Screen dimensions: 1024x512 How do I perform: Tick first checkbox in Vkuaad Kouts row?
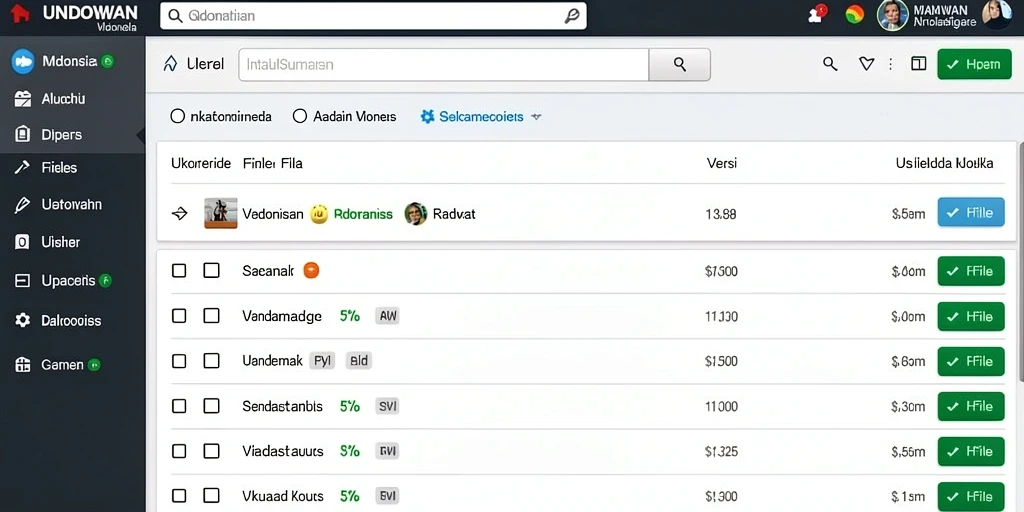179,496
